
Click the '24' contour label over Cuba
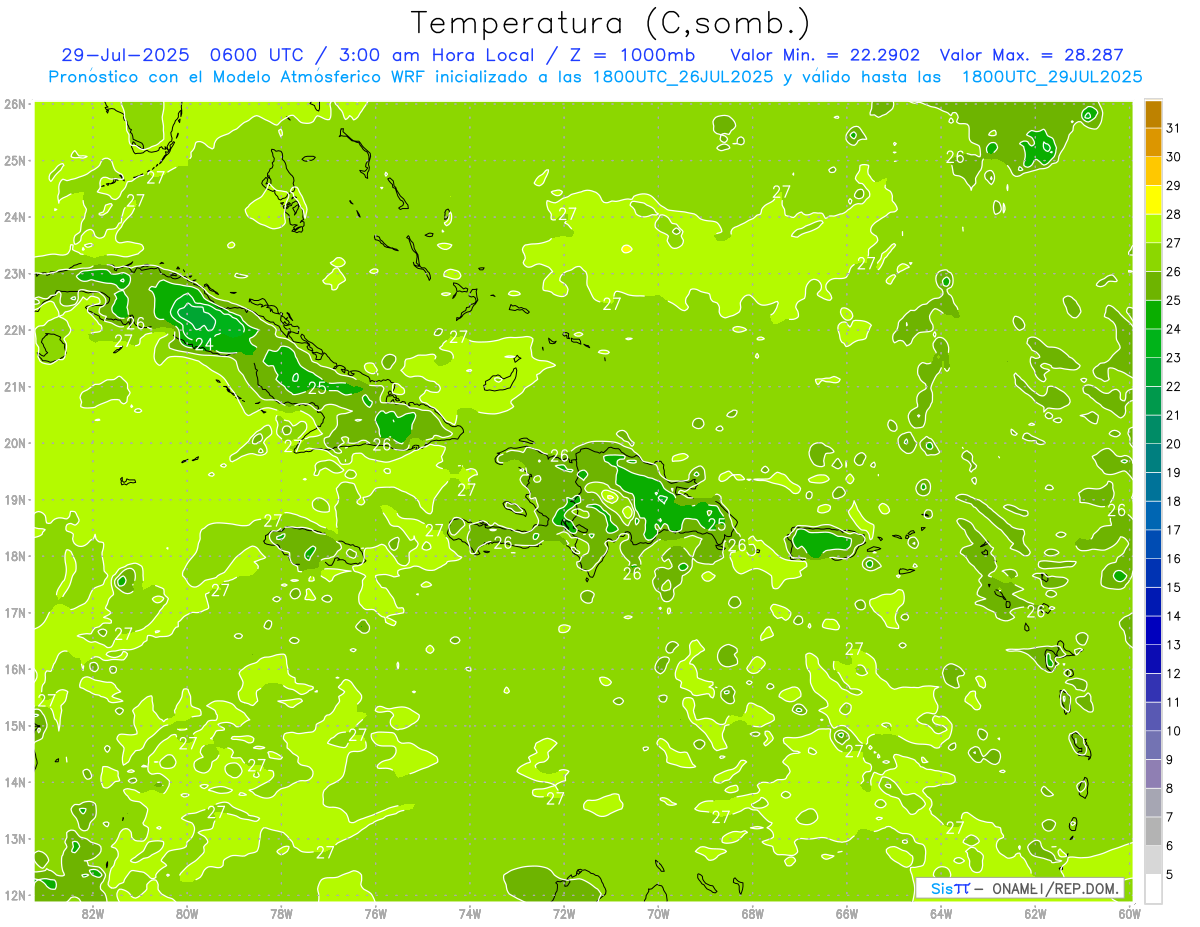204,344
